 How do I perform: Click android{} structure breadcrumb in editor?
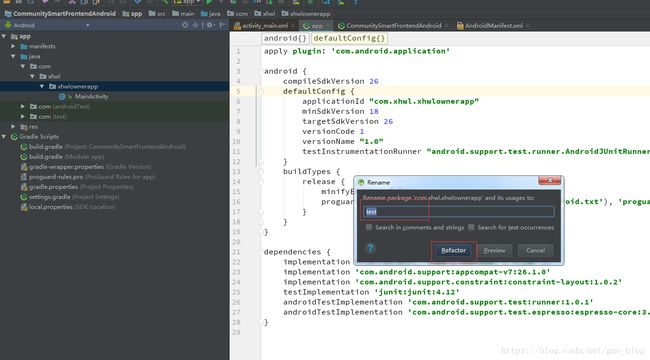[285, 39]
